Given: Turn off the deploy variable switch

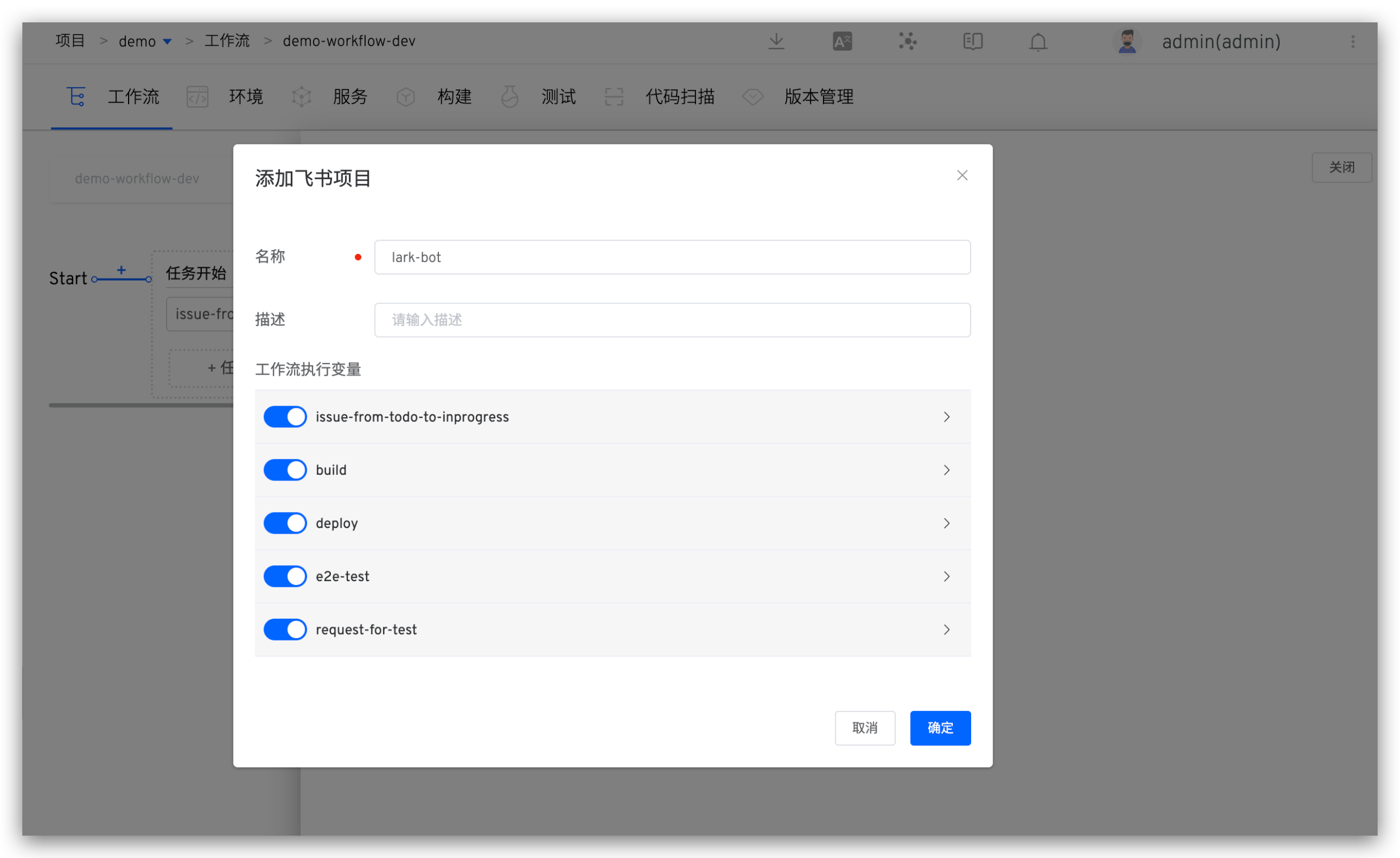Looking at the screenshot, I should pyautogui.click(x=285, y=522).
